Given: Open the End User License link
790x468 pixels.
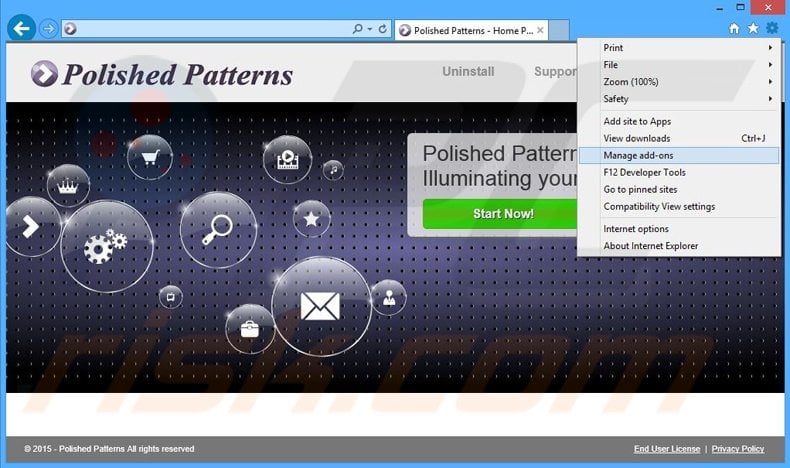Looking at the screenshot, I should tap(667, 449).
